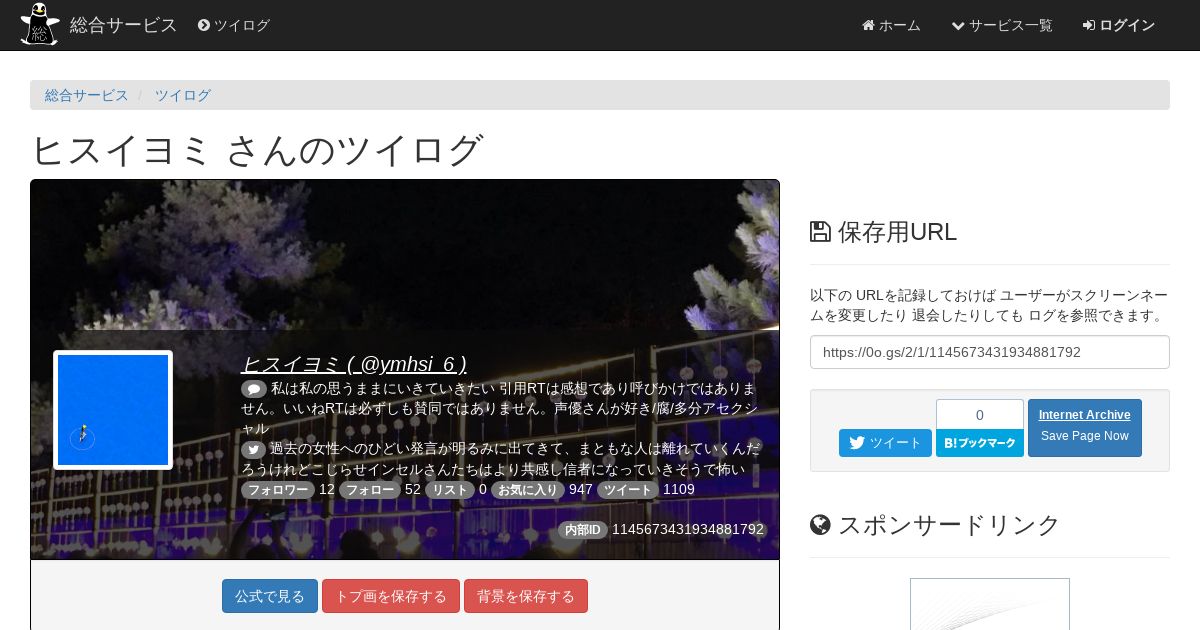Click ログイン in the navbar

pyautogui.click(x=1119, y=25)
